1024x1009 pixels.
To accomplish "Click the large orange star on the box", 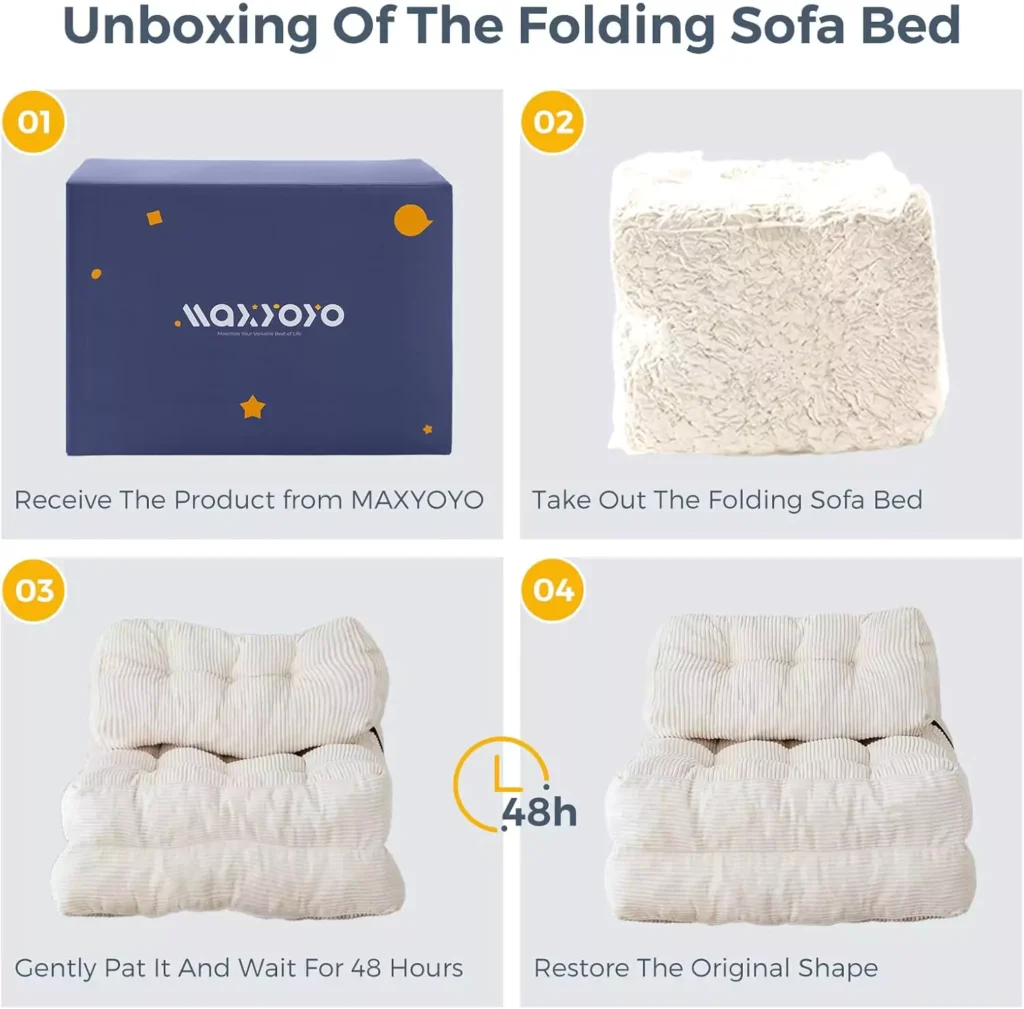I will click(252, 406).
